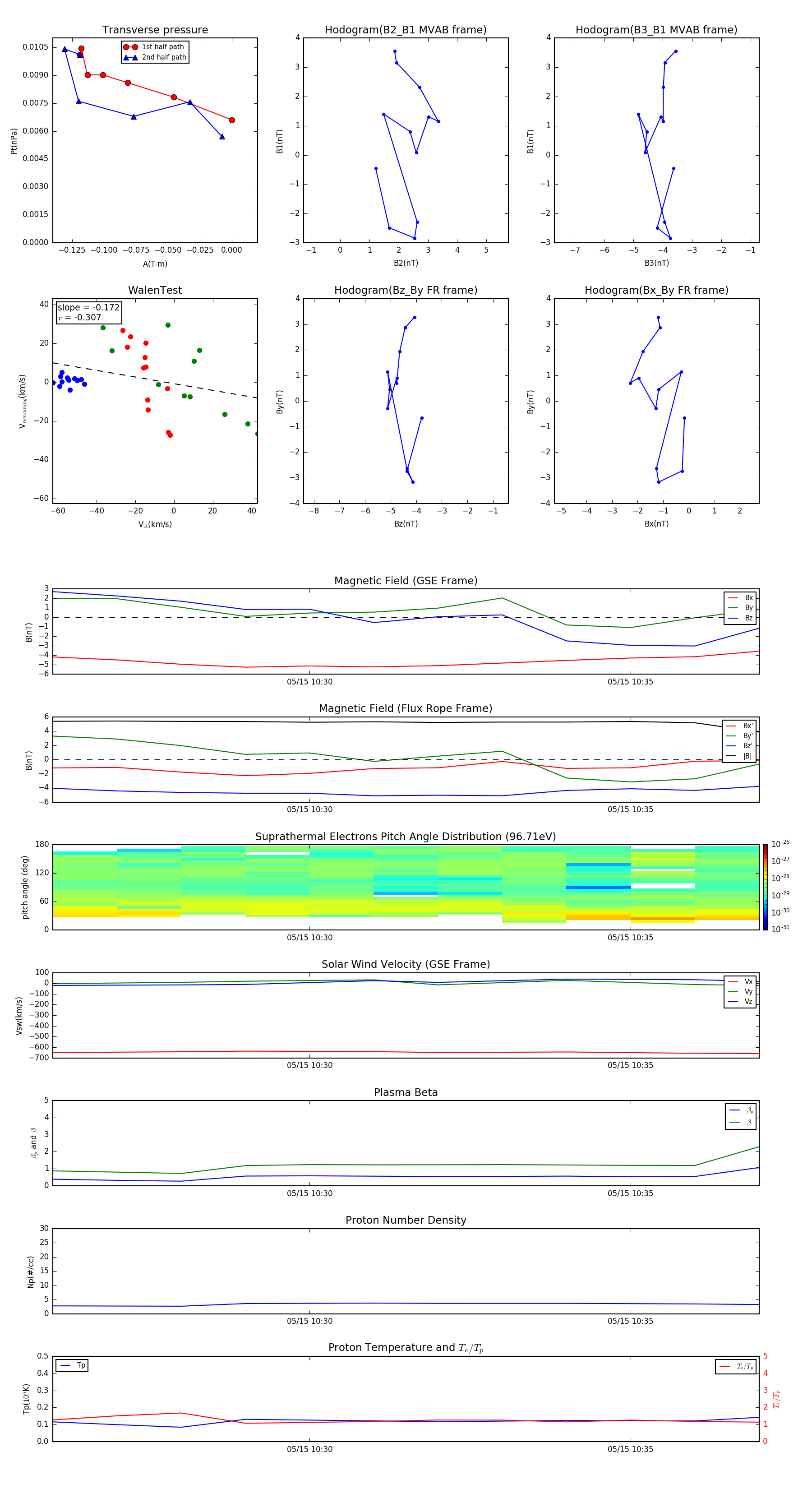Select the |B| legend entry
The width and height of the screenshot is (812, 1489).
pos(739,756)
